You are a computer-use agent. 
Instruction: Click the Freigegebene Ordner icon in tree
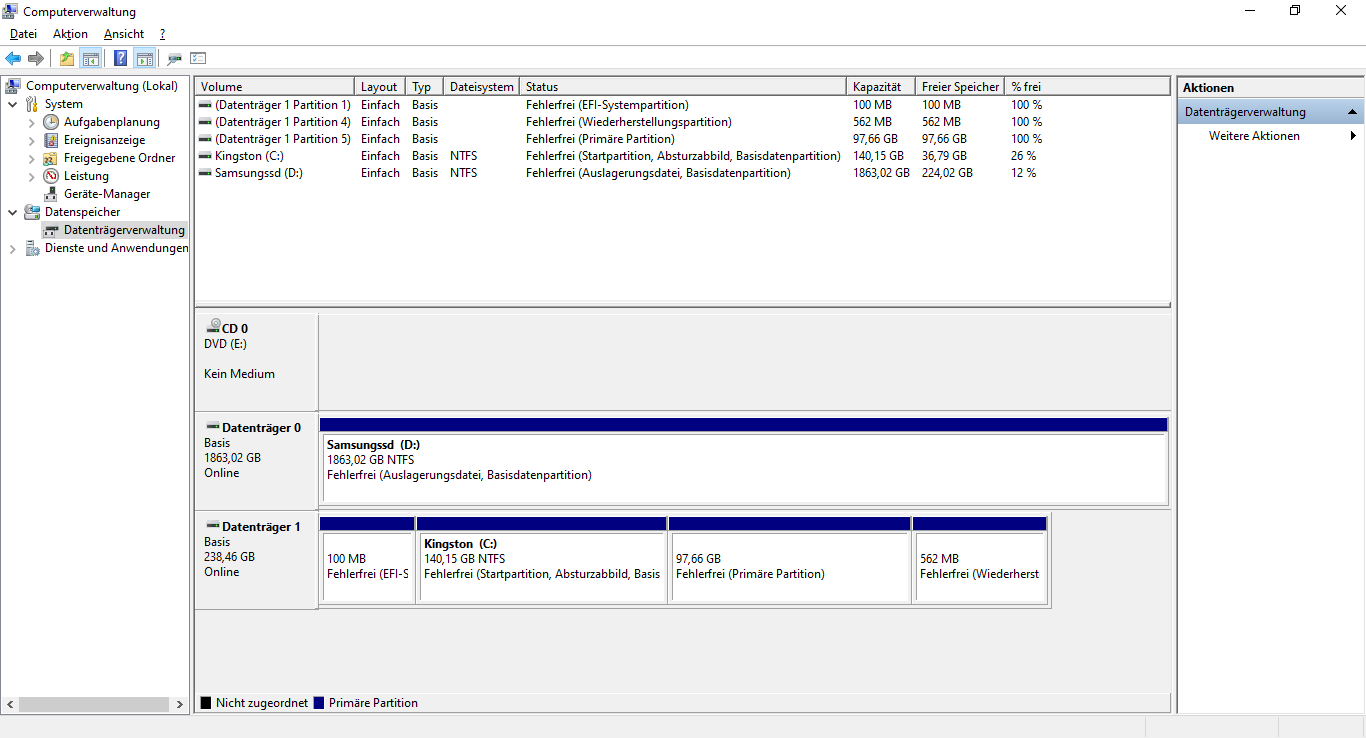51,158
